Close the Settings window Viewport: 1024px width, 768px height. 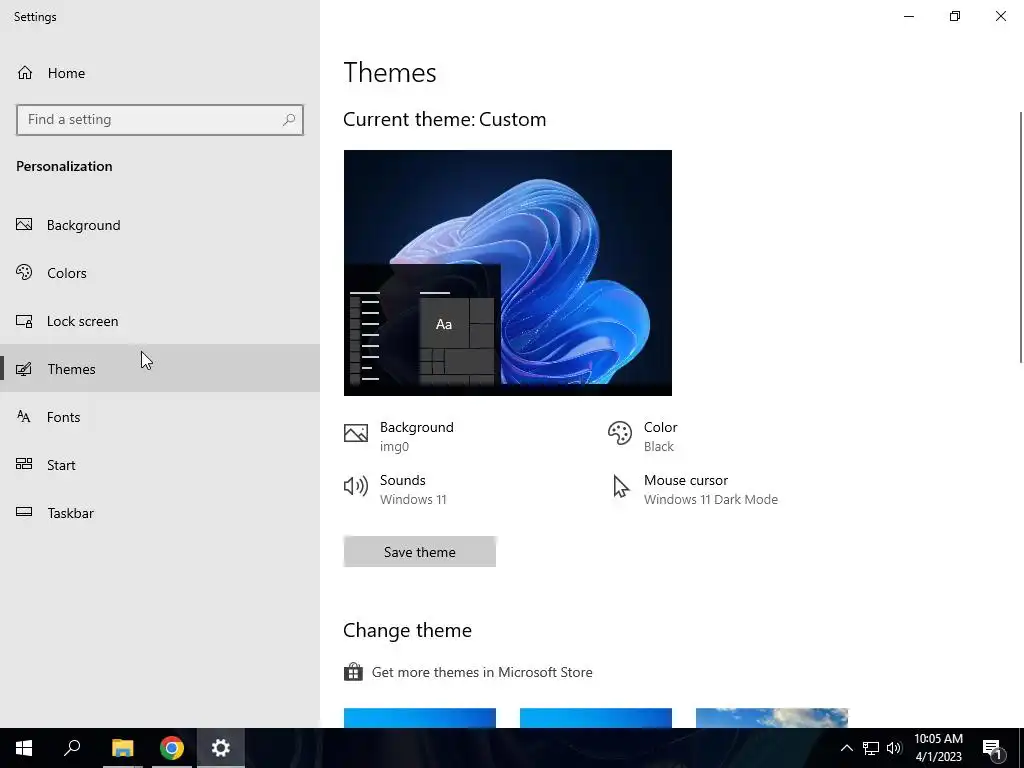click(x=1000, y=16)
